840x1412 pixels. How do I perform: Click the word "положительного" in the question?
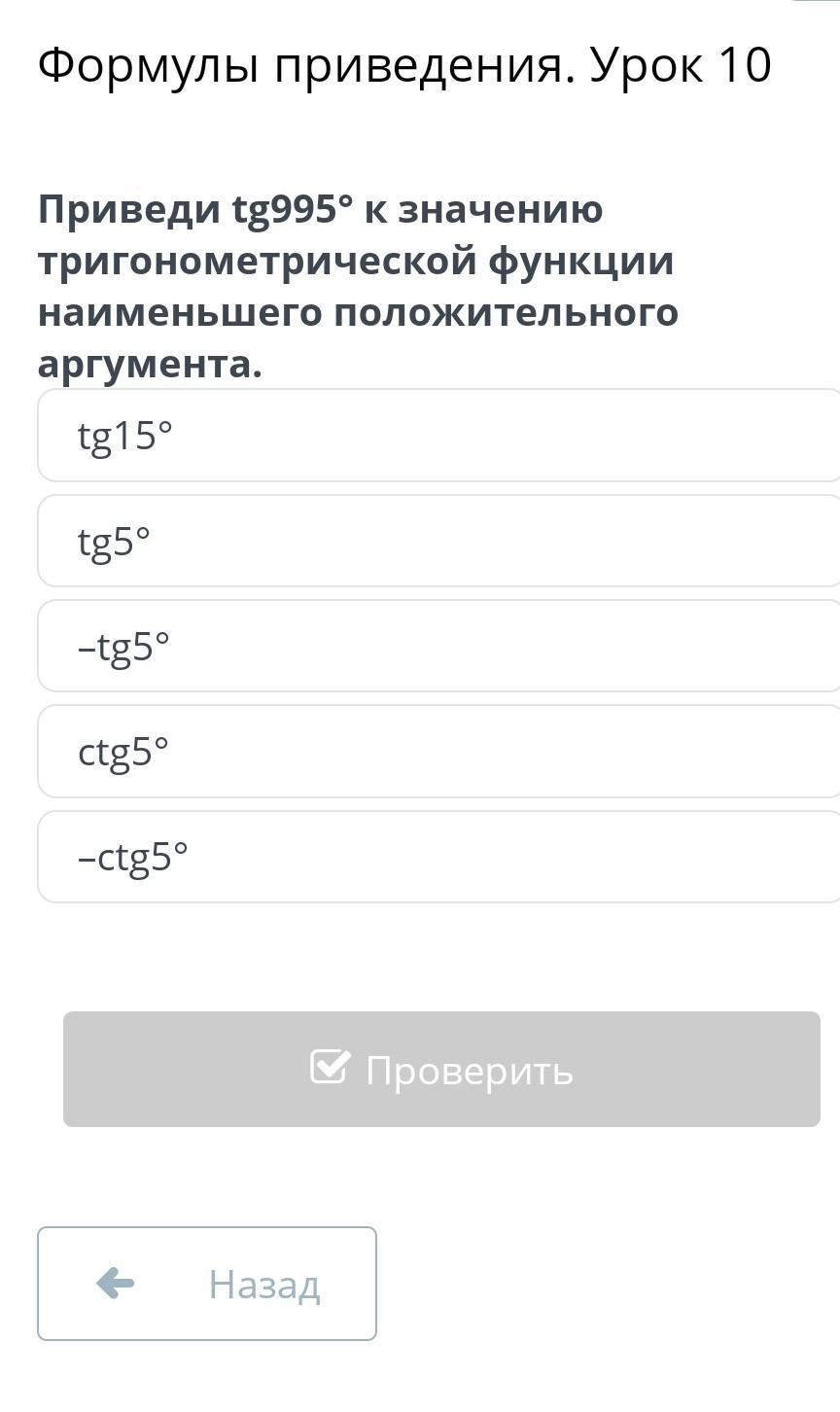coord(507,313)
